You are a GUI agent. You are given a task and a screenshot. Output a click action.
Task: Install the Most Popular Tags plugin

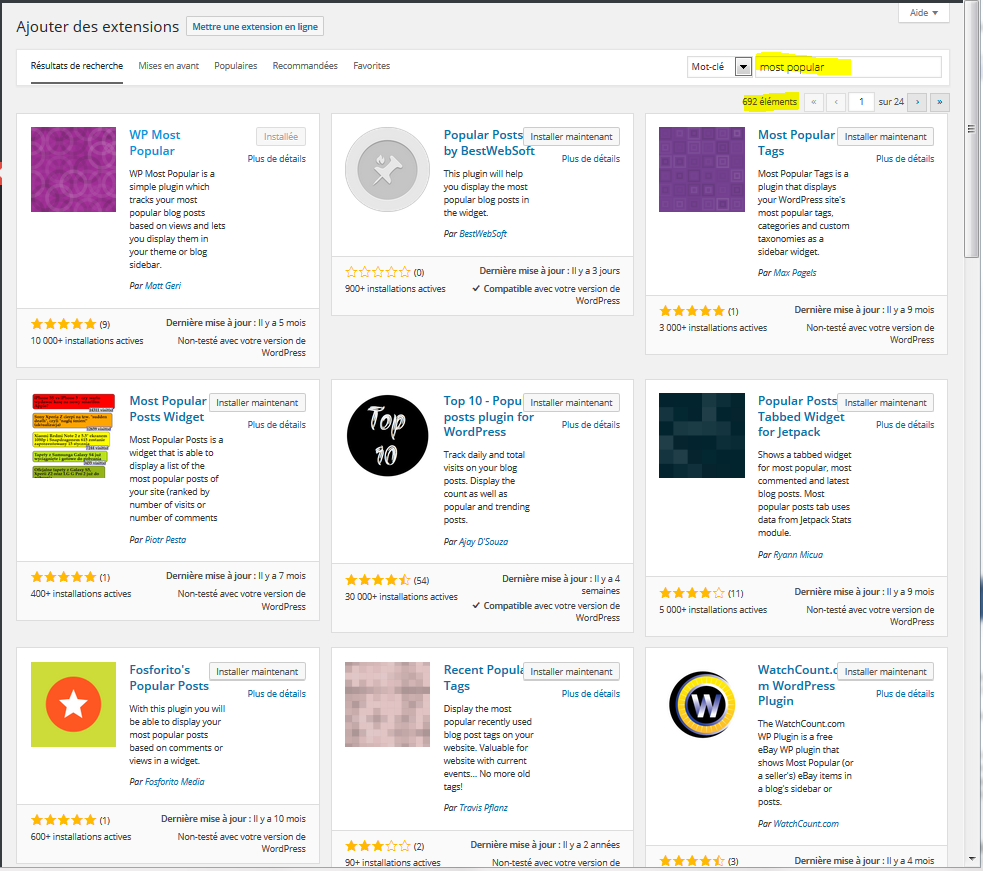pyautogui.click(x=885, y=137)
